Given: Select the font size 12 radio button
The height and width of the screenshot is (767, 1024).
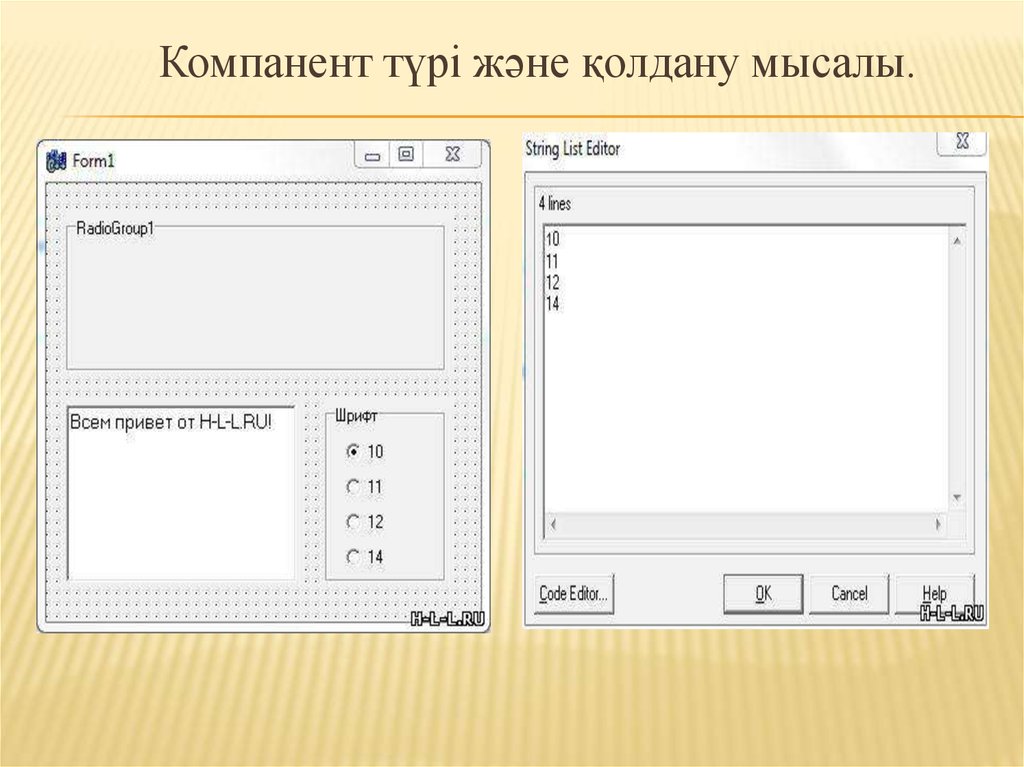Looking at the screenshot, I should [355, 522].
